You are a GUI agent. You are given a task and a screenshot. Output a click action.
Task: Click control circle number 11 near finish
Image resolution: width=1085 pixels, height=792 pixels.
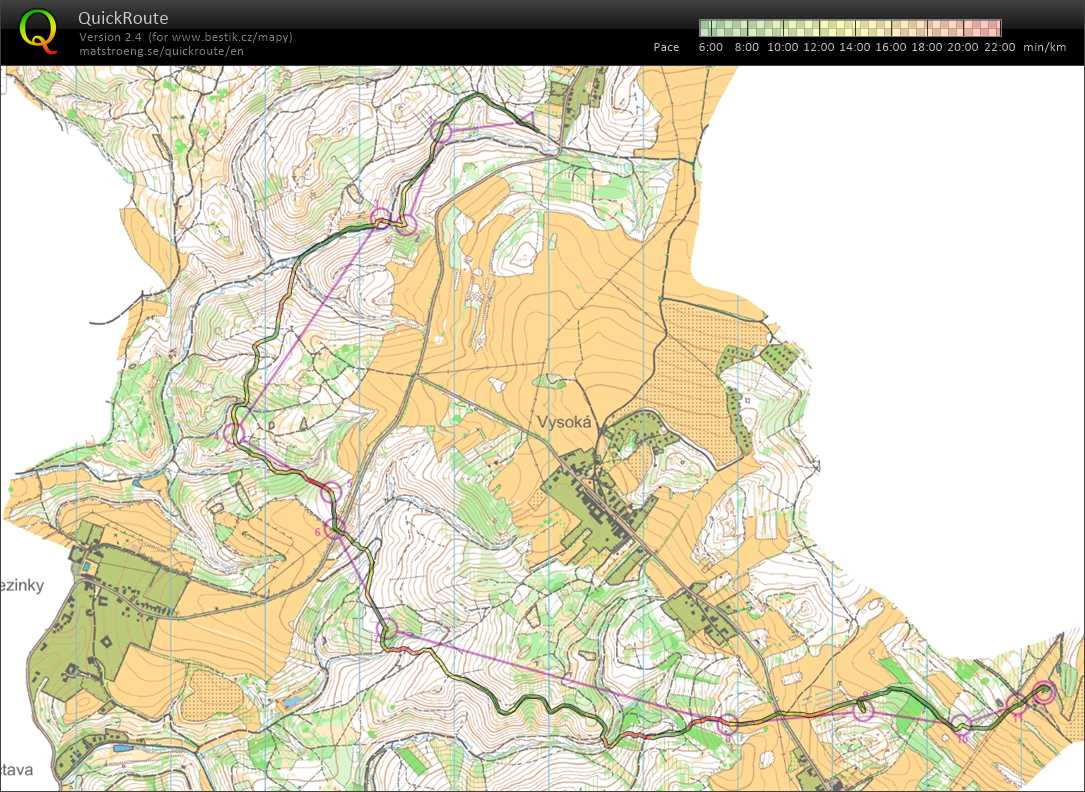[x=1018, y=703]
